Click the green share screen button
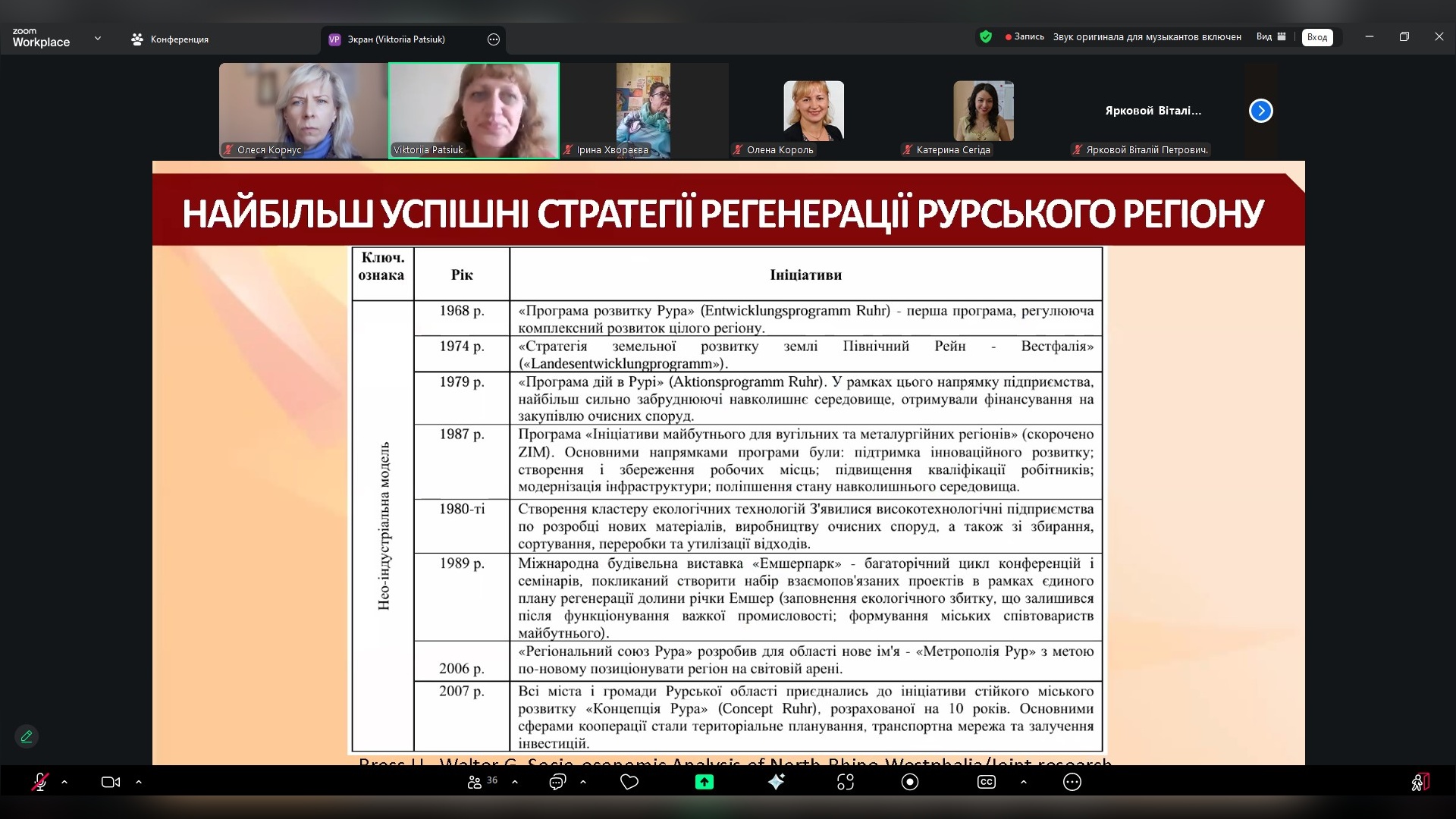 [x=704, y=782]
